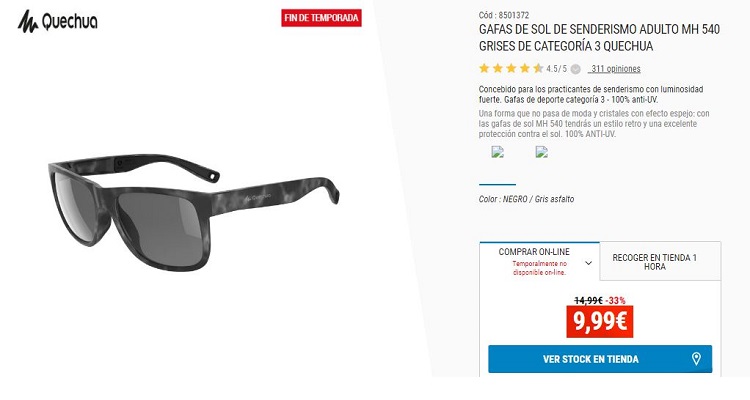Click the crossed-out 14,99€ original price
Viewport: 750px width, 400px height.
click(588, 300)
